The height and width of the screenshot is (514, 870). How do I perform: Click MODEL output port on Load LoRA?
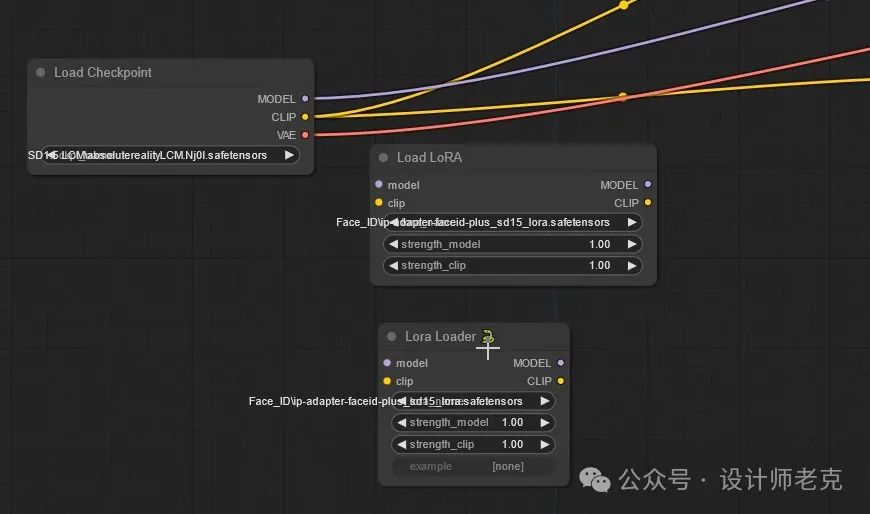click(x=648, y=184)
